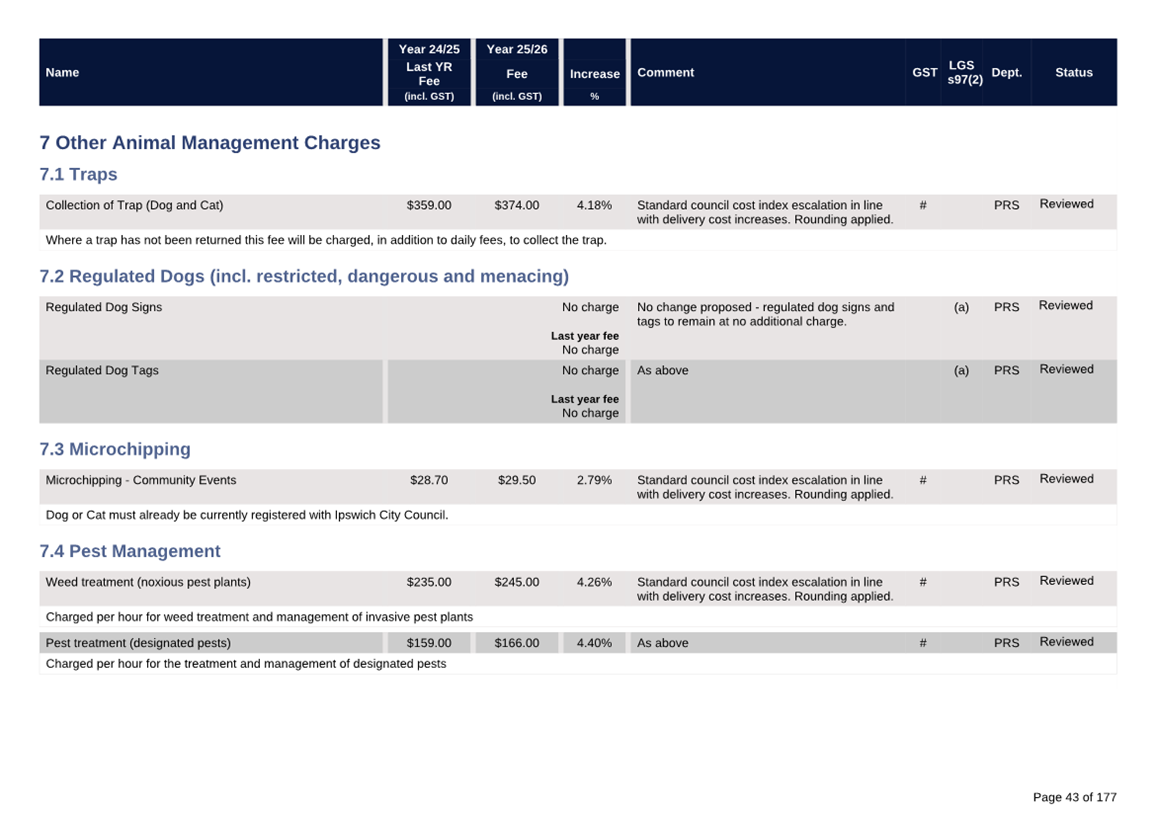The image size is (1155, 816).
Task: Click the Collection of Trap (Dog and Cat) row
Action: tap(134, 206)
